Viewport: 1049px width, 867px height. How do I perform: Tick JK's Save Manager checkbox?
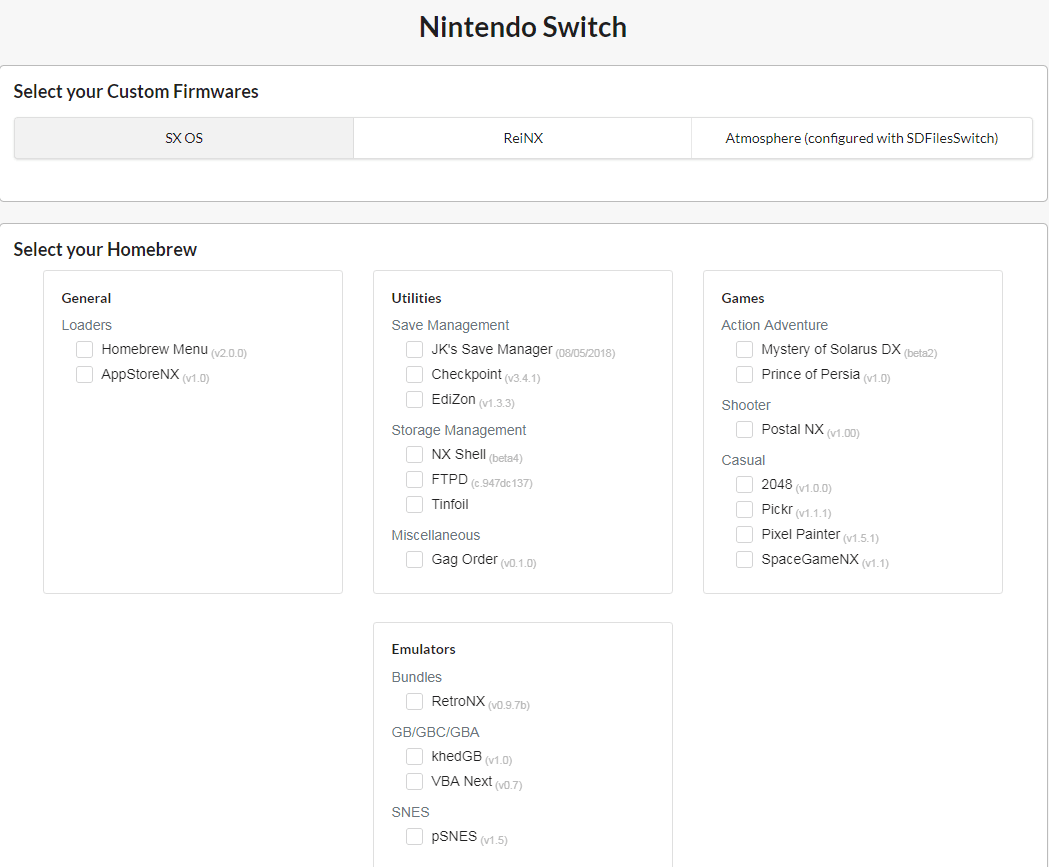(x=414, y=349)
